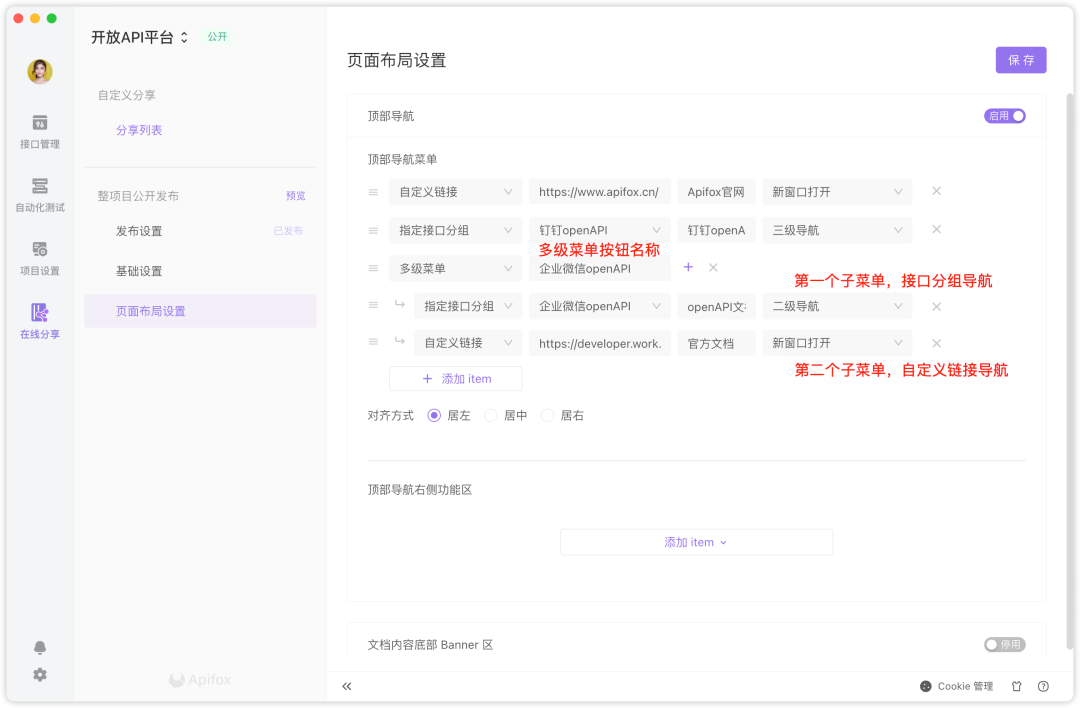1080x708 pixels.
Task: Delete the Apifox官网 menu row
Action: (937, 191)
